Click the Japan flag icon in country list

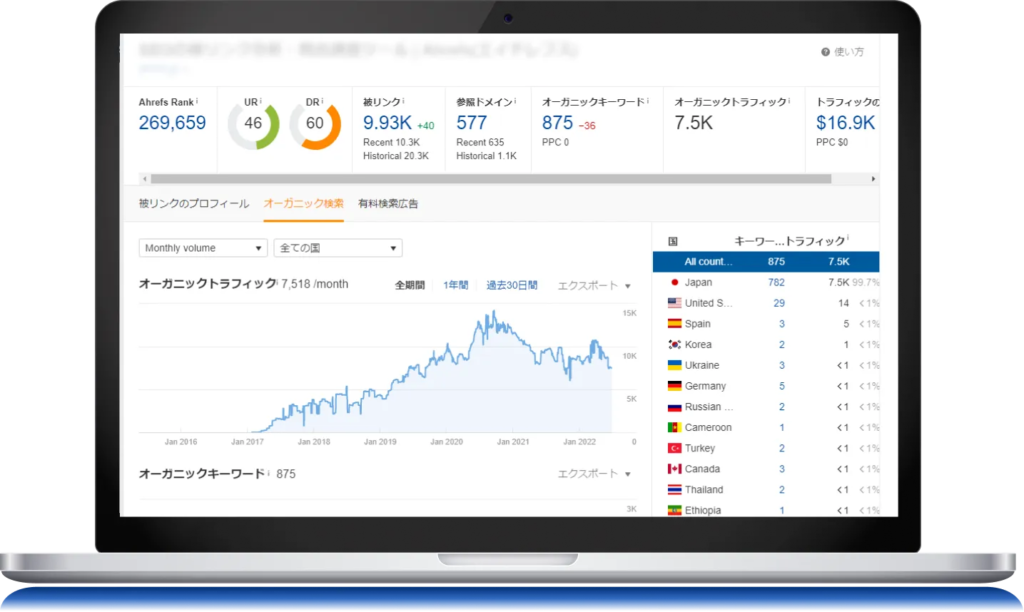click(673, 282)
